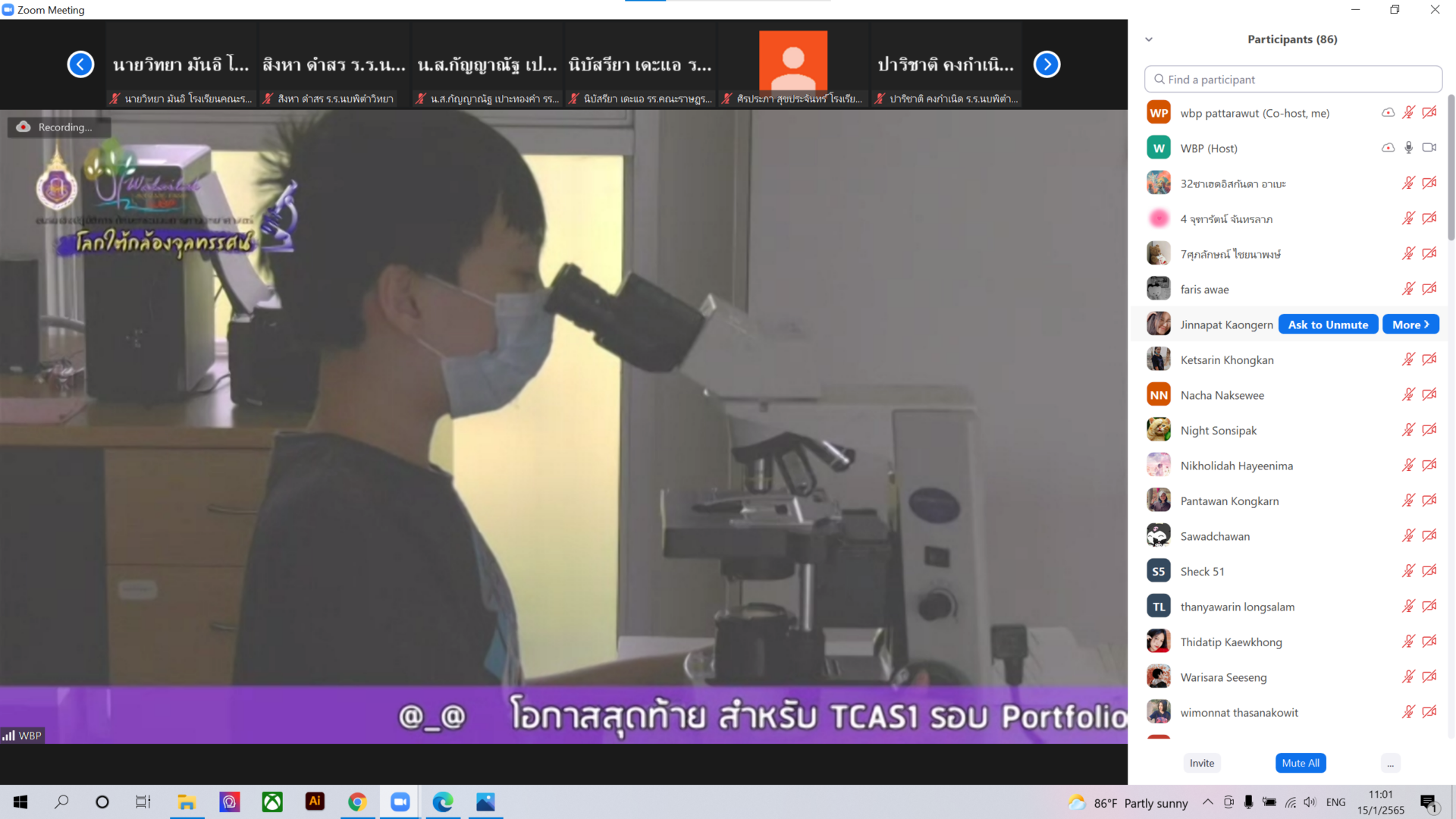The height and width of the screenshot is (819, 1456).
Task: Click the Ask to Unmute button
Action: [1328, 325]
